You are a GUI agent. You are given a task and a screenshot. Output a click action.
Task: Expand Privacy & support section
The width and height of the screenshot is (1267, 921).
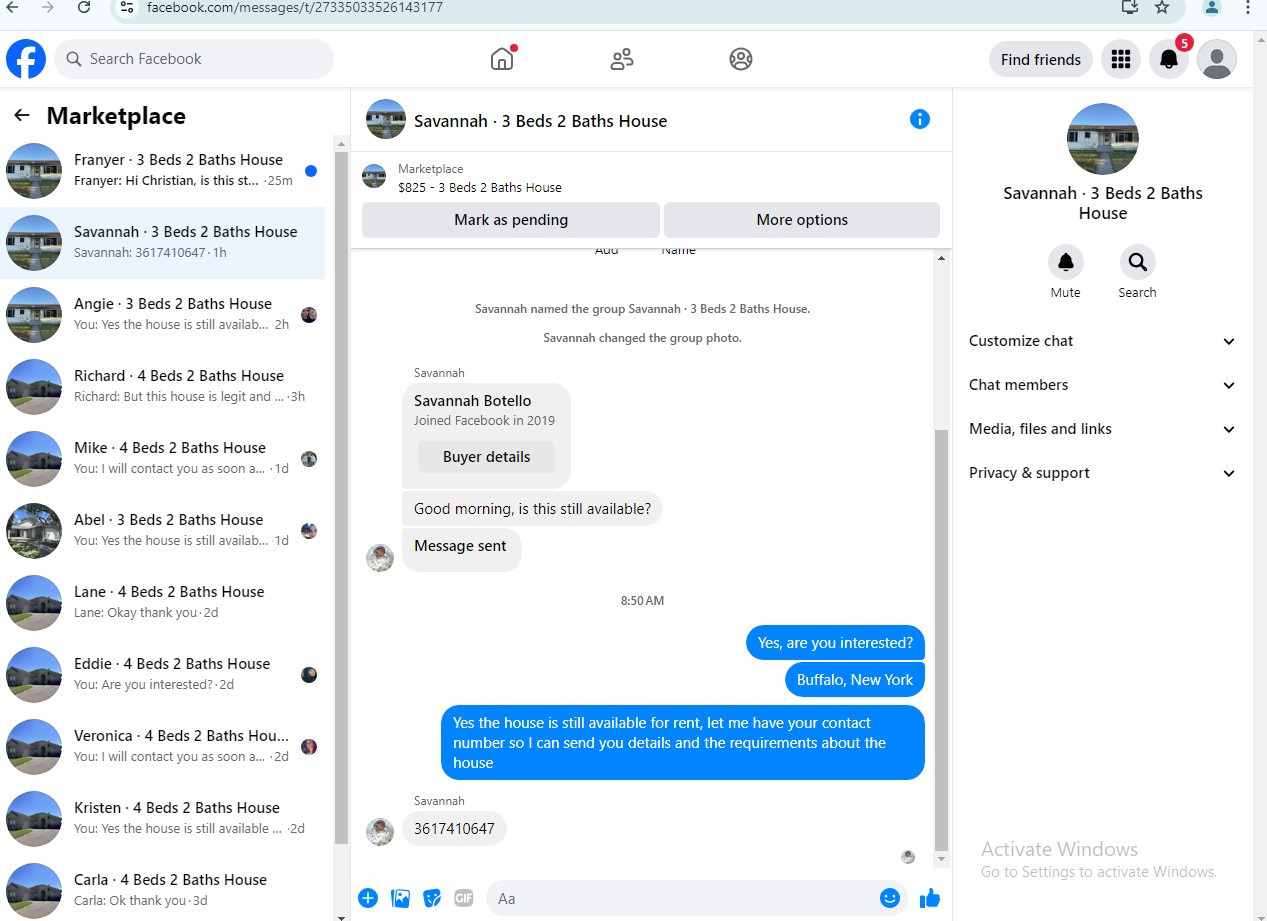pos(1102,473)
